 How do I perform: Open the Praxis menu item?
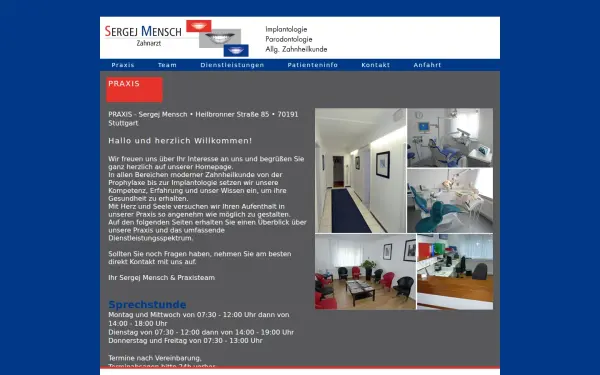tap(123, 65)
